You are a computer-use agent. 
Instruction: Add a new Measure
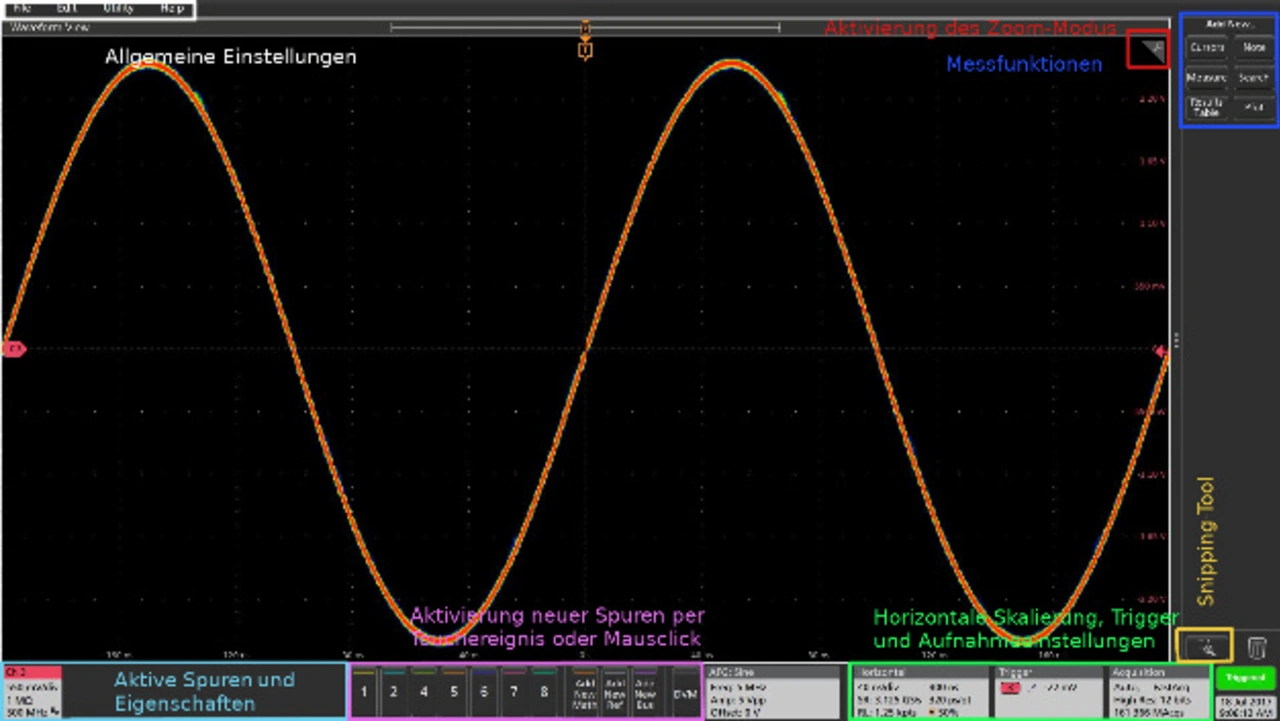1207,77
